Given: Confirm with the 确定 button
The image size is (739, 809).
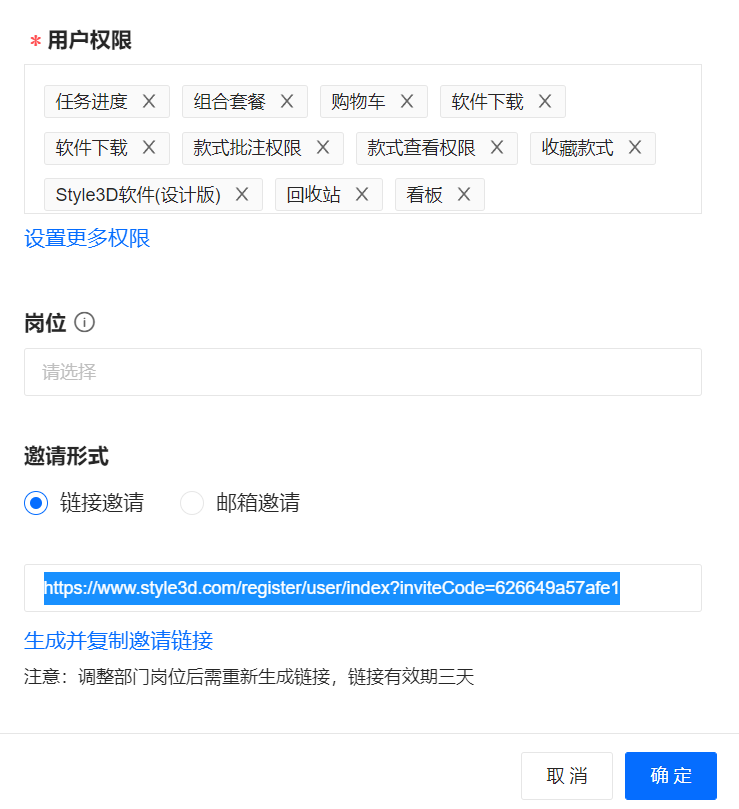Looking at the screenshot, I should 670,776.
